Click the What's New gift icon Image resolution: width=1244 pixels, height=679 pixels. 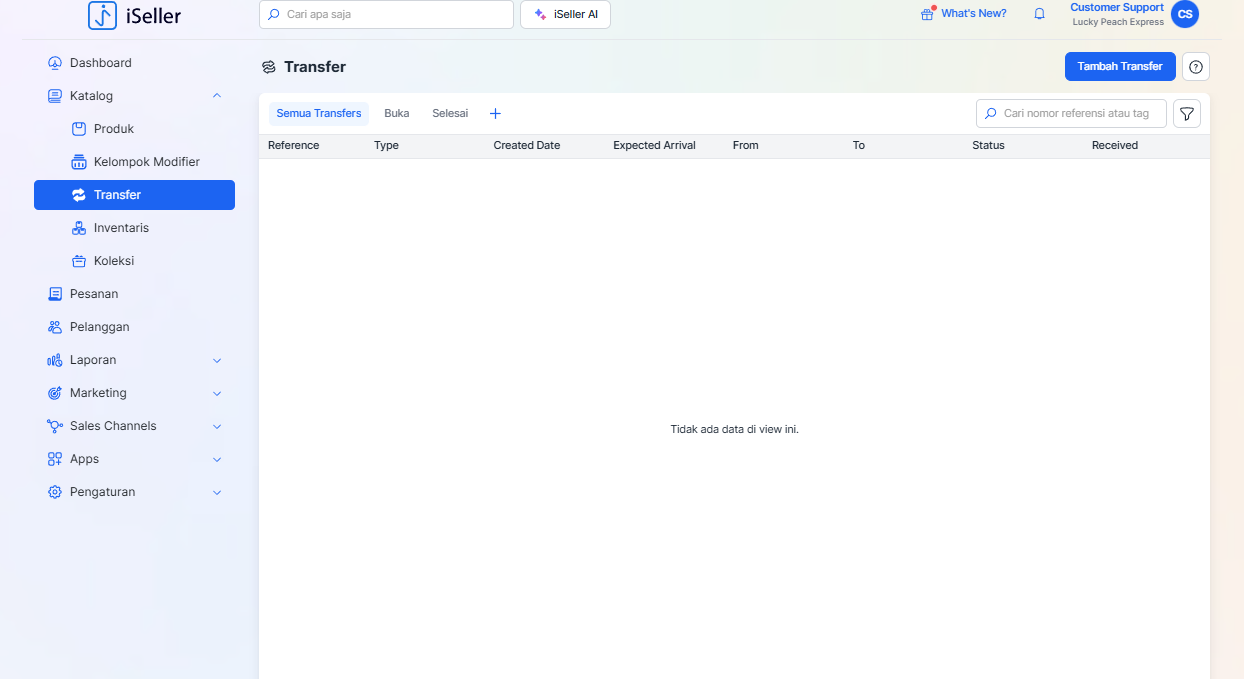927,14
